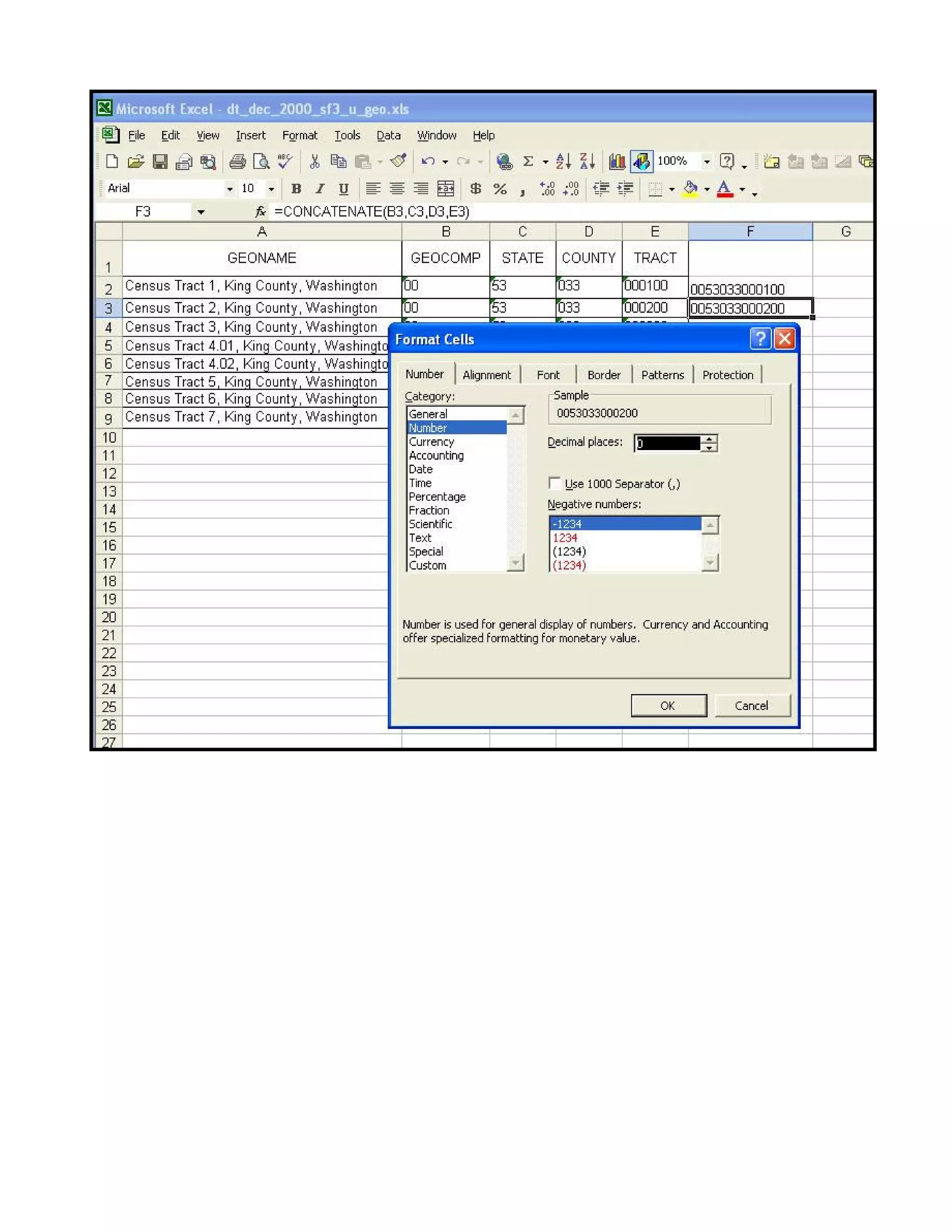Switch to the Border tab

pos(603,375)
